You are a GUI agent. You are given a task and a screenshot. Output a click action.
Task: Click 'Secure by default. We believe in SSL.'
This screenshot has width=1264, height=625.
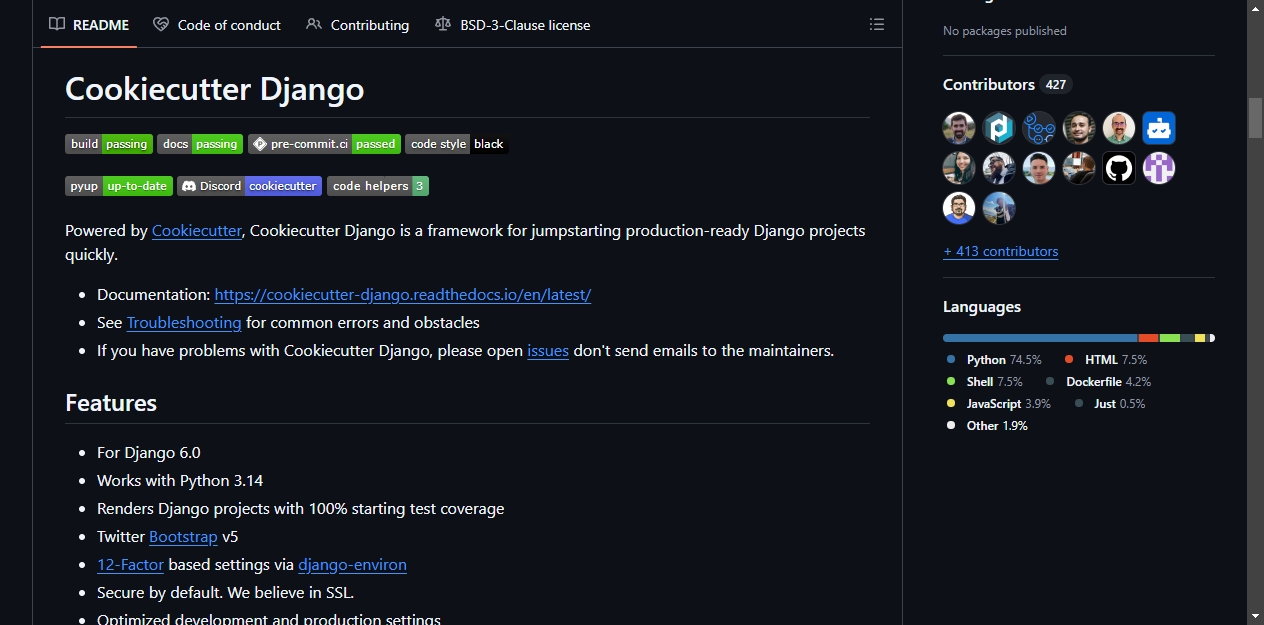(x=226, y=592)
